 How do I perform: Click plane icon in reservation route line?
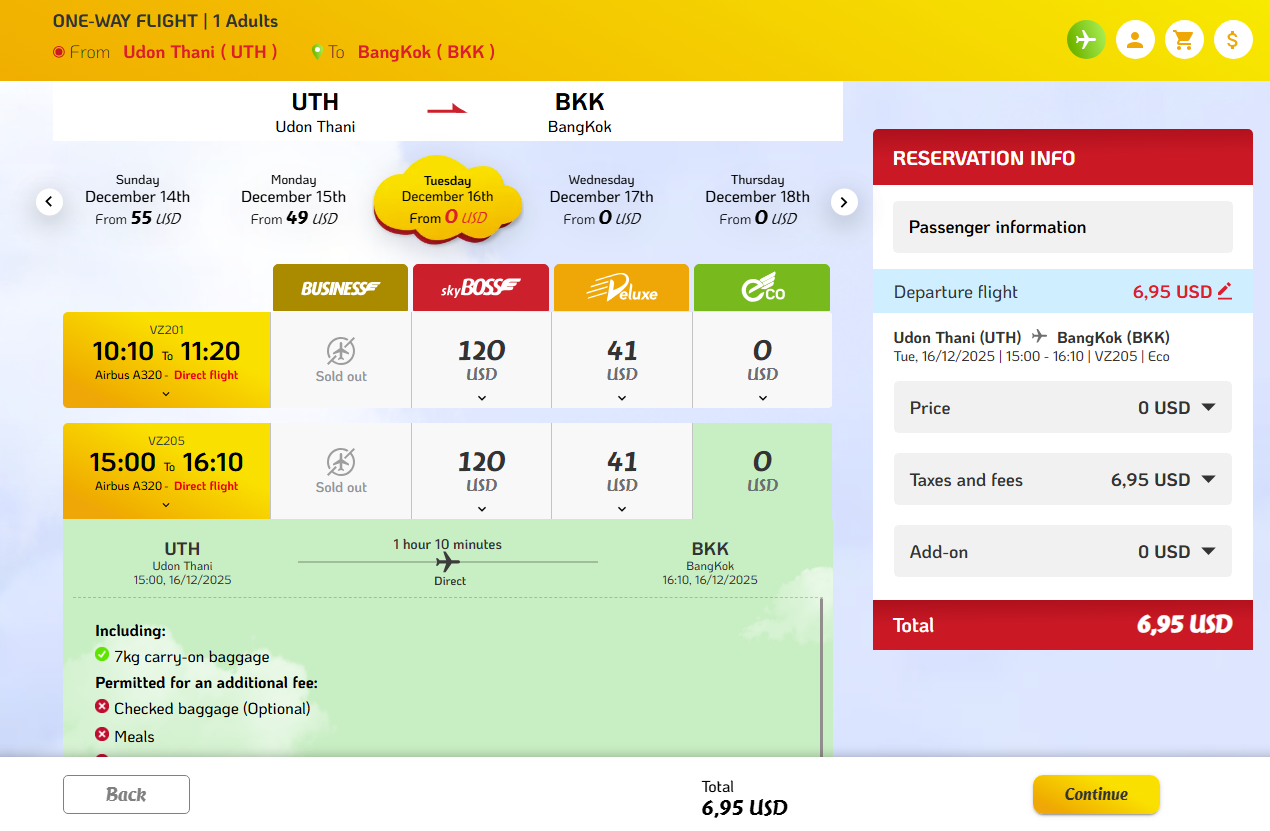coord(1040,336)
